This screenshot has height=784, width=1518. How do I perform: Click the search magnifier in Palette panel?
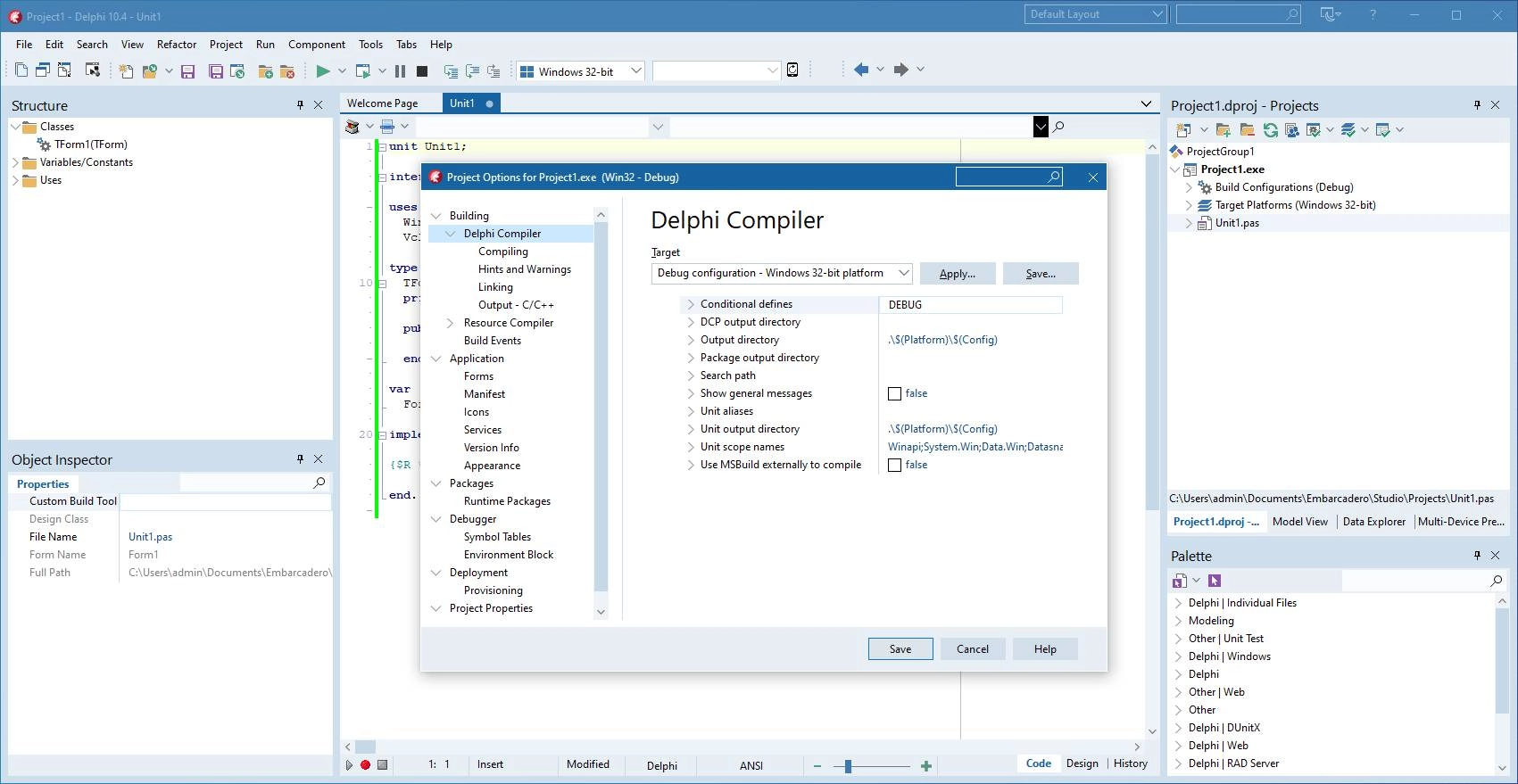click(x=1497, y=581)
